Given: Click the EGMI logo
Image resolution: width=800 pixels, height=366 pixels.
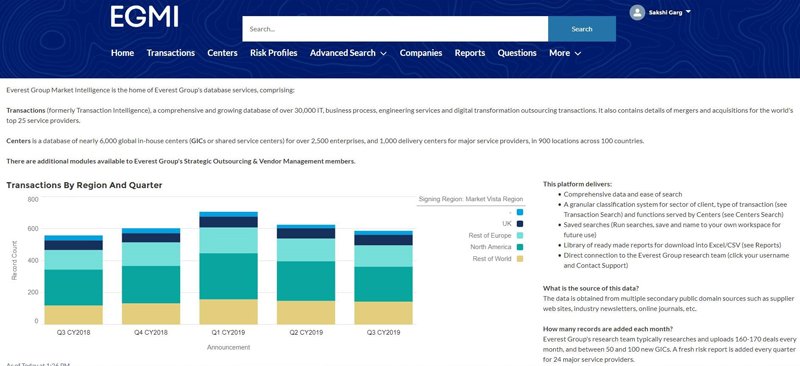Looking at the screenshot, I should (144, 16).
